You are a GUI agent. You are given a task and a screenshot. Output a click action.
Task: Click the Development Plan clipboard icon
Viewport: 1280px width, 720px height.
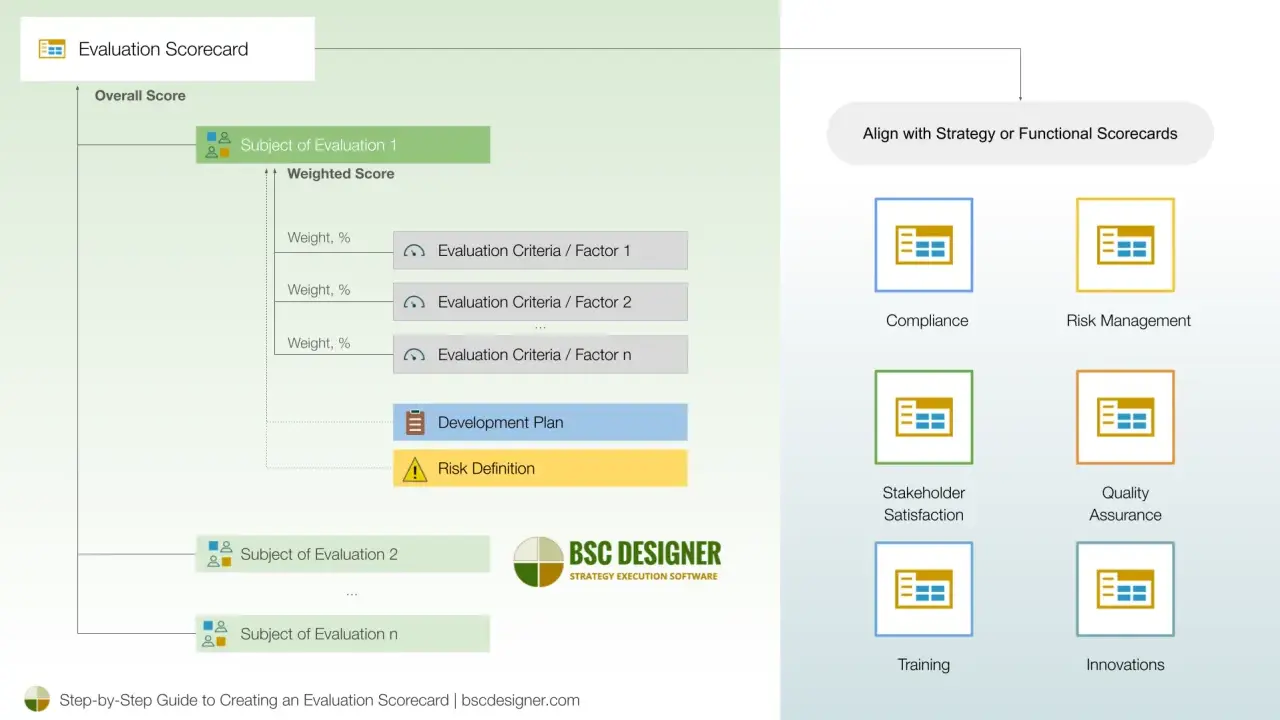click(415, 422)
